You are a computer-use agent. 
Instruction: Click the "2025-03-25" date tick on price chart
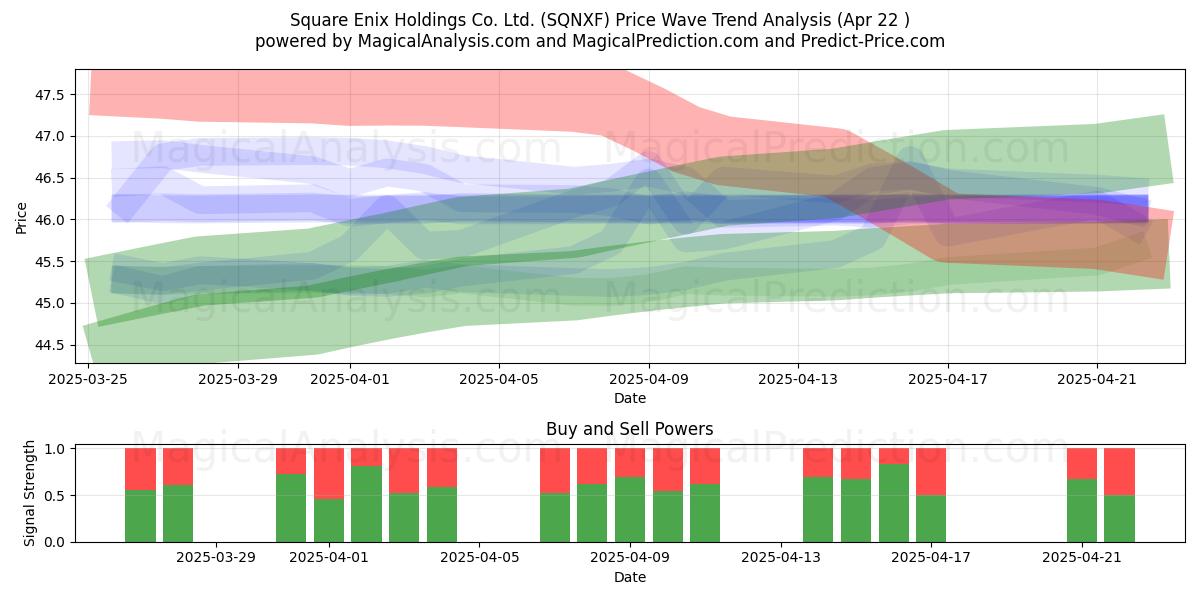click(x=89, y=379)
